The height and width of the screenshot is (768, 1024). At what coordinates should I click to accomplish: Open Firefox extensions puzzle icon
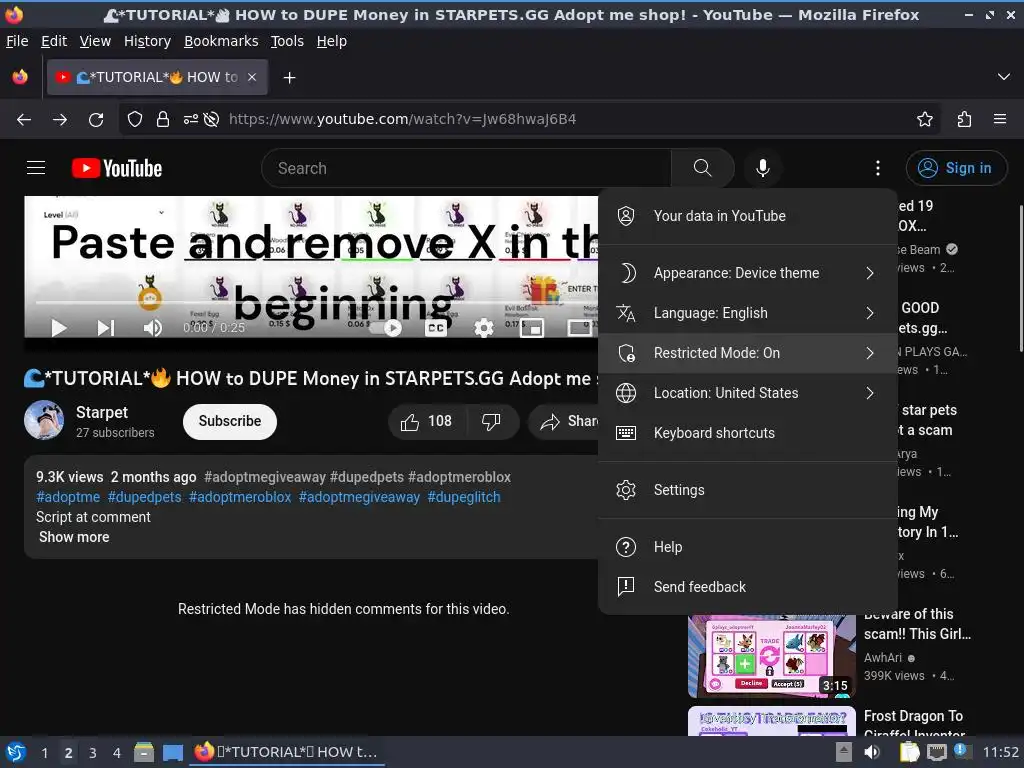964,119
